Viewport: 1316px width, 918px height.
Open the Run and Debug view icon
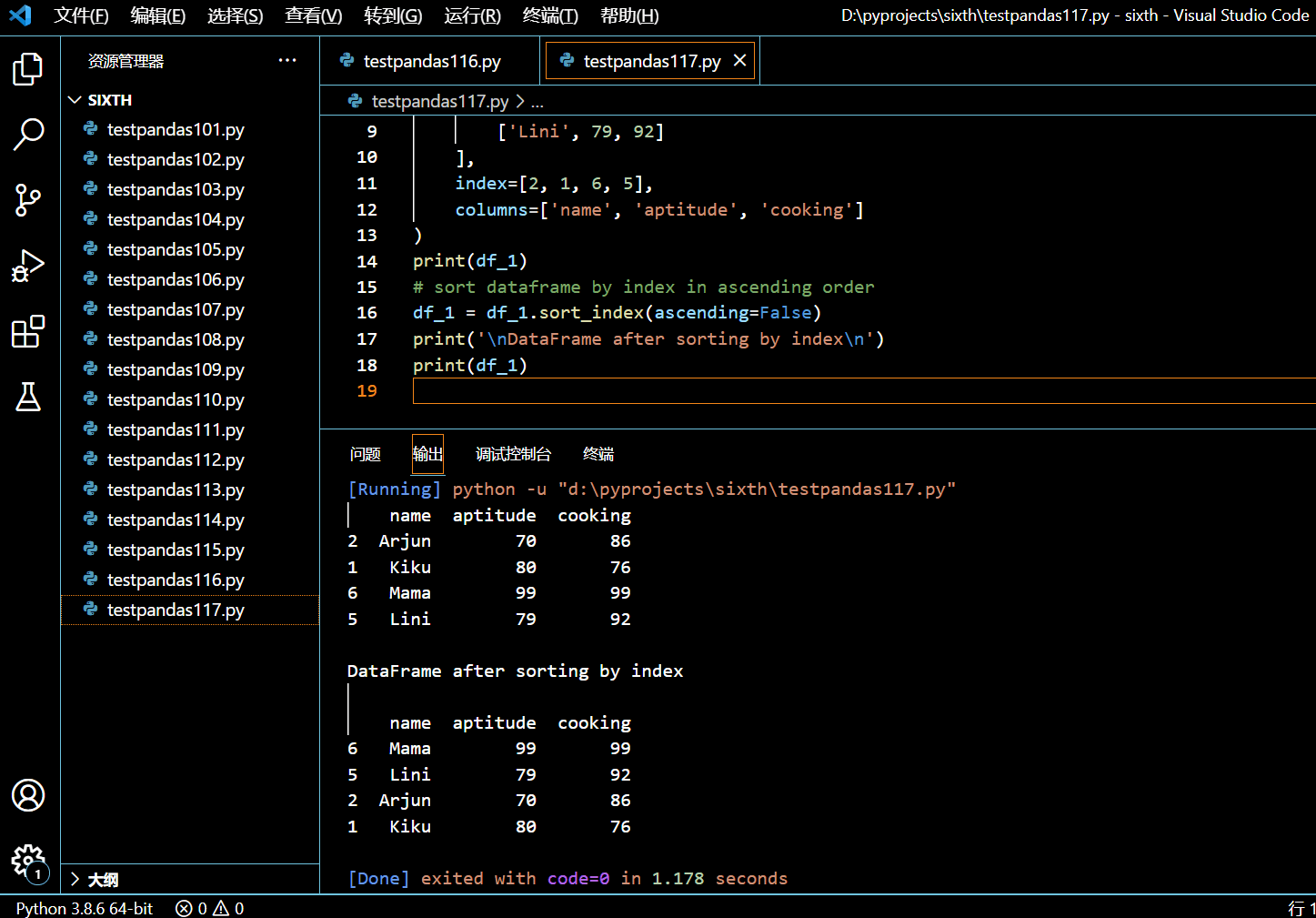click(x=28, y=266)
